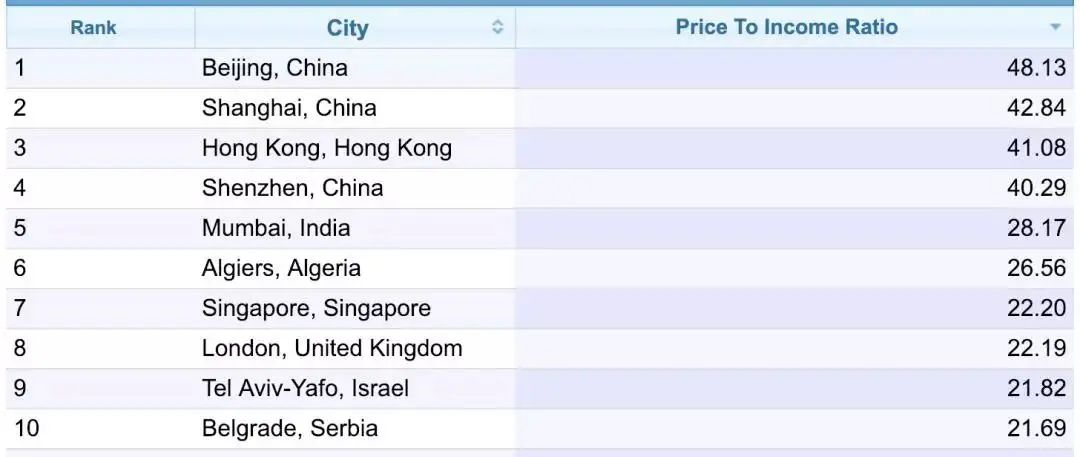Image resolution: width=1080 pixels, height=457 pixels.
Task: Open the Beijing, China city entry
Action: coord(274,68)
